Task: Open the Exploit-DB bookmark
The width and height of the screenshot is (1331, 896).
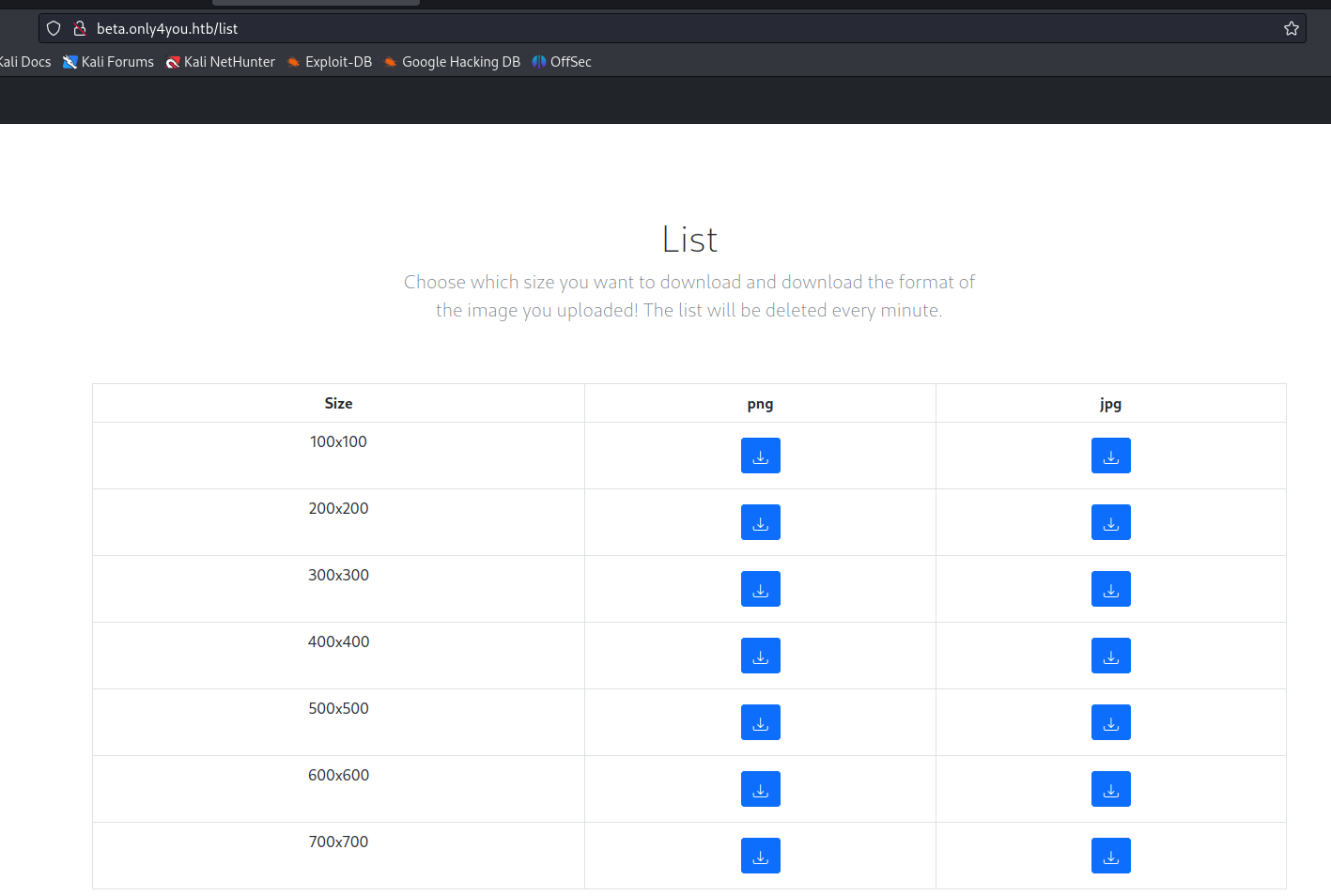Action: (330, 62)
